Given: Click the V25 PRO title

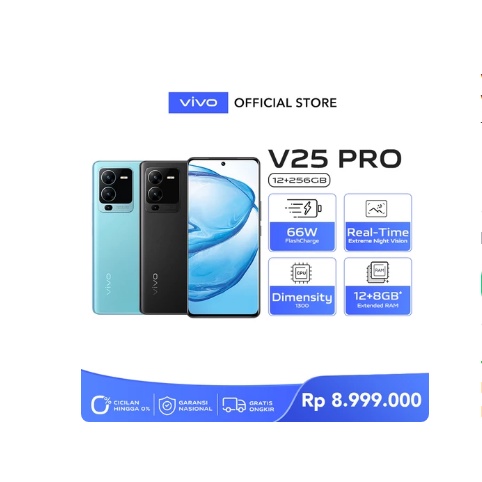Looking at the screenshot, I should (x=335, y=159).
